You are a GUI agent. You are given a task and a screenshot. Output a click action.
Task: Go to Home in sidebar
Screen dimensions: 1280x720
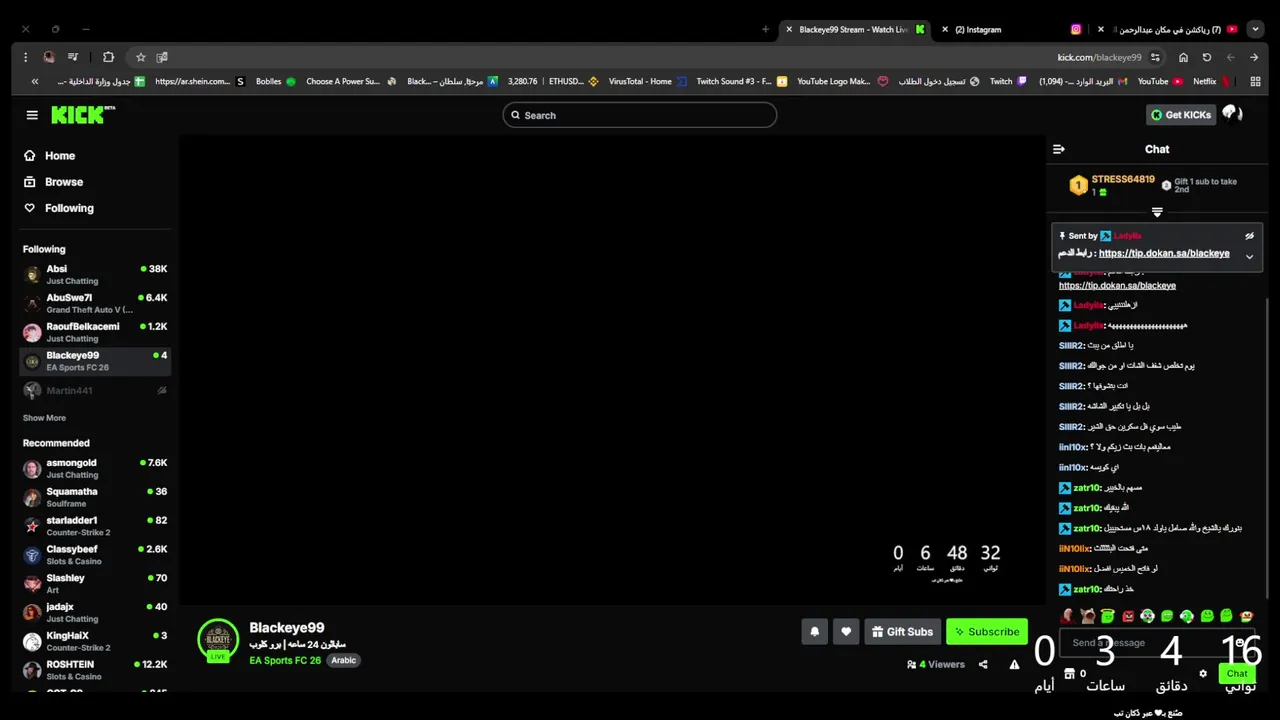(x=50, y=156)
